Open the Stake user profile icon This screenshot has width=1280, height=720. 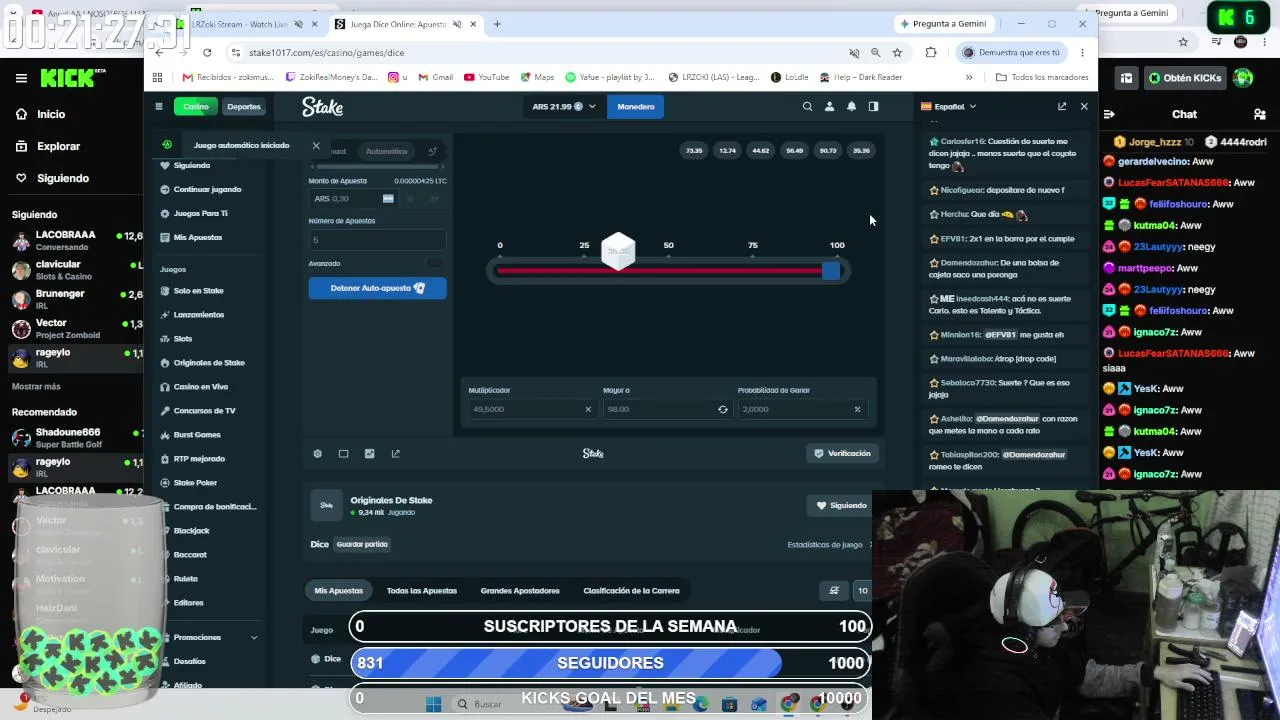[829, 106]
